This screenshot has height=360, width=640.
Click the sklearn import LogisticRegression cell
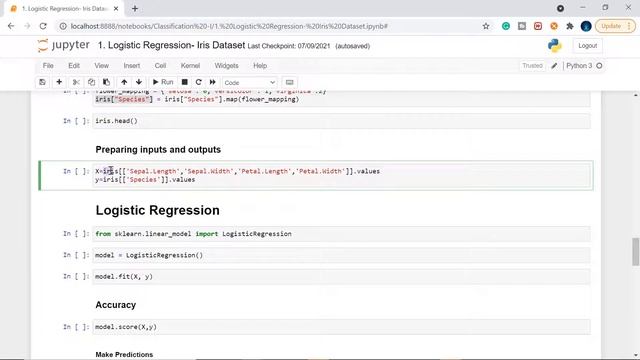[341, 234]
